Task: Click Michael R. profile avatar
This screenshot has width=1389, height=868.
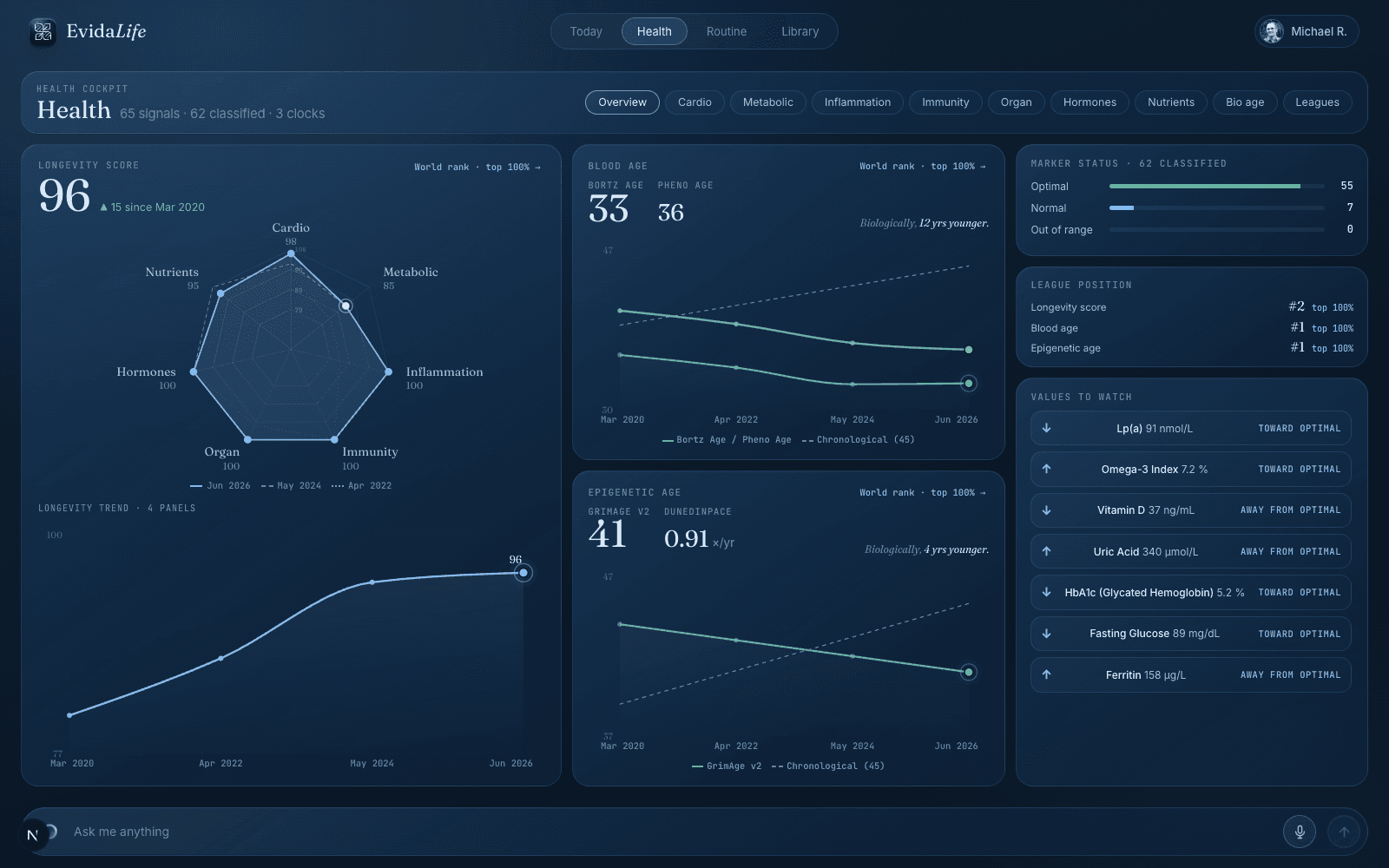Action: (x=1272, y=31)
